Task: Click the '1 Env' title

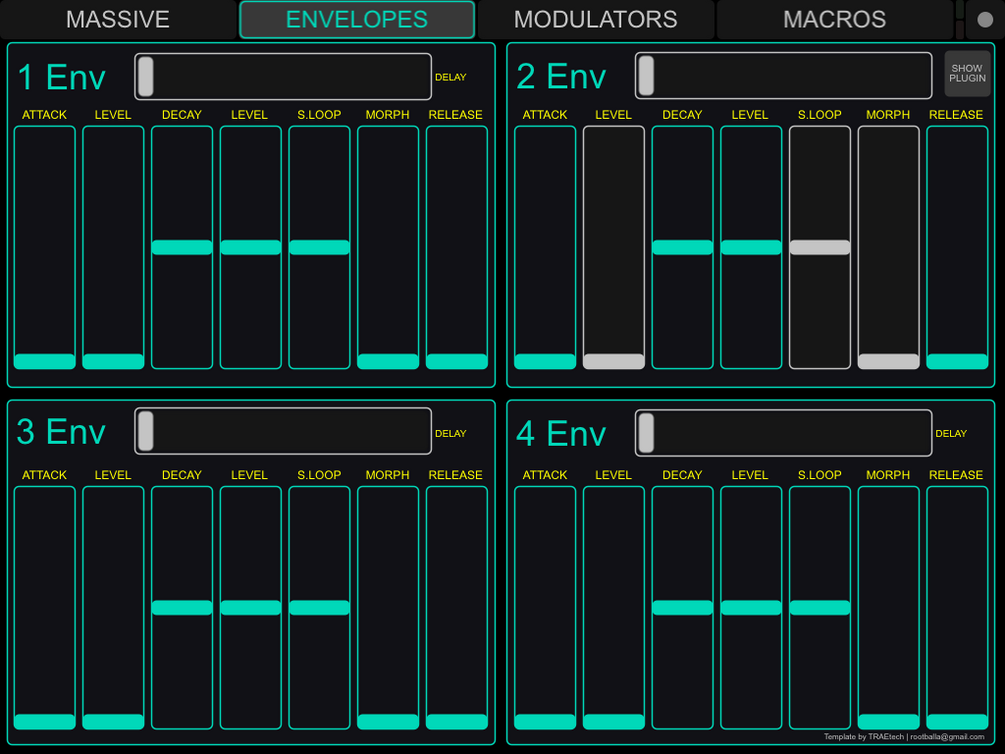Action: 62,78
